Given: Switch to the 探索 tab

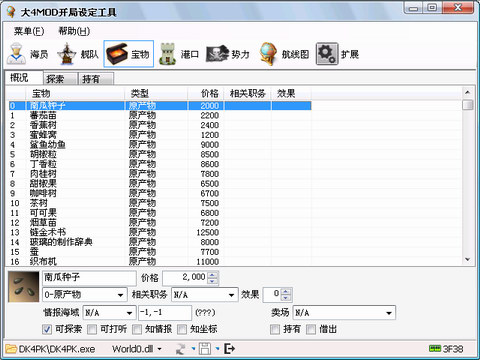Looking at the screenshot, I should (60, 79).
